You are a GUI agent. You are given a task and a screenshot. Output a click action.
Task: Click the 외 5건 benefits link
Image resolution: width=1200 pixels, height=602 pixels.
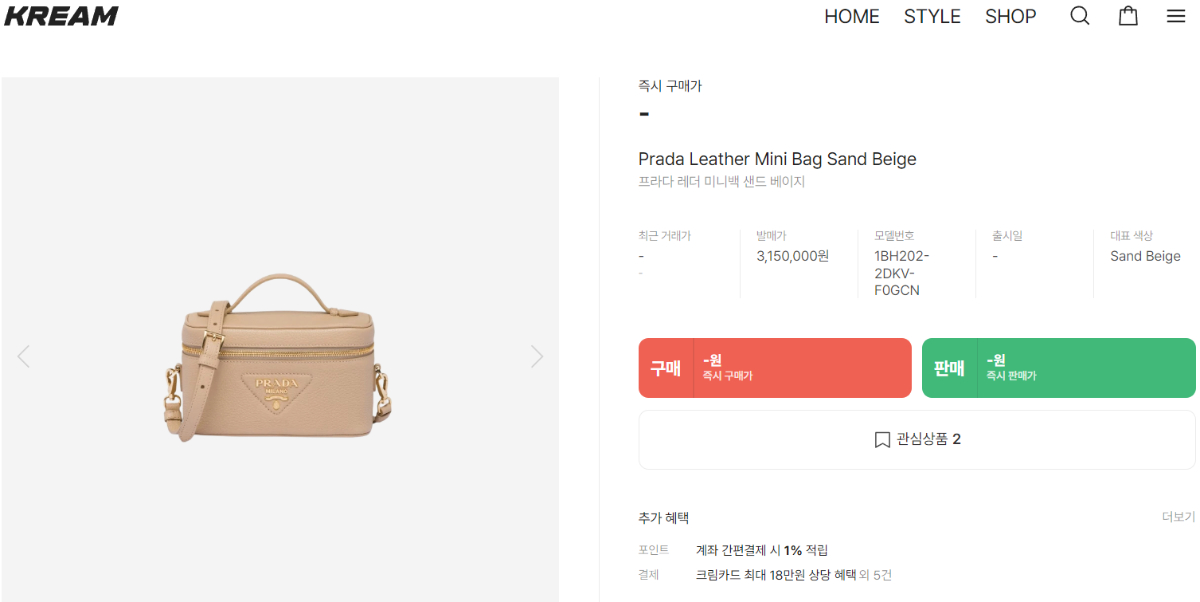(x=876, y=575)
